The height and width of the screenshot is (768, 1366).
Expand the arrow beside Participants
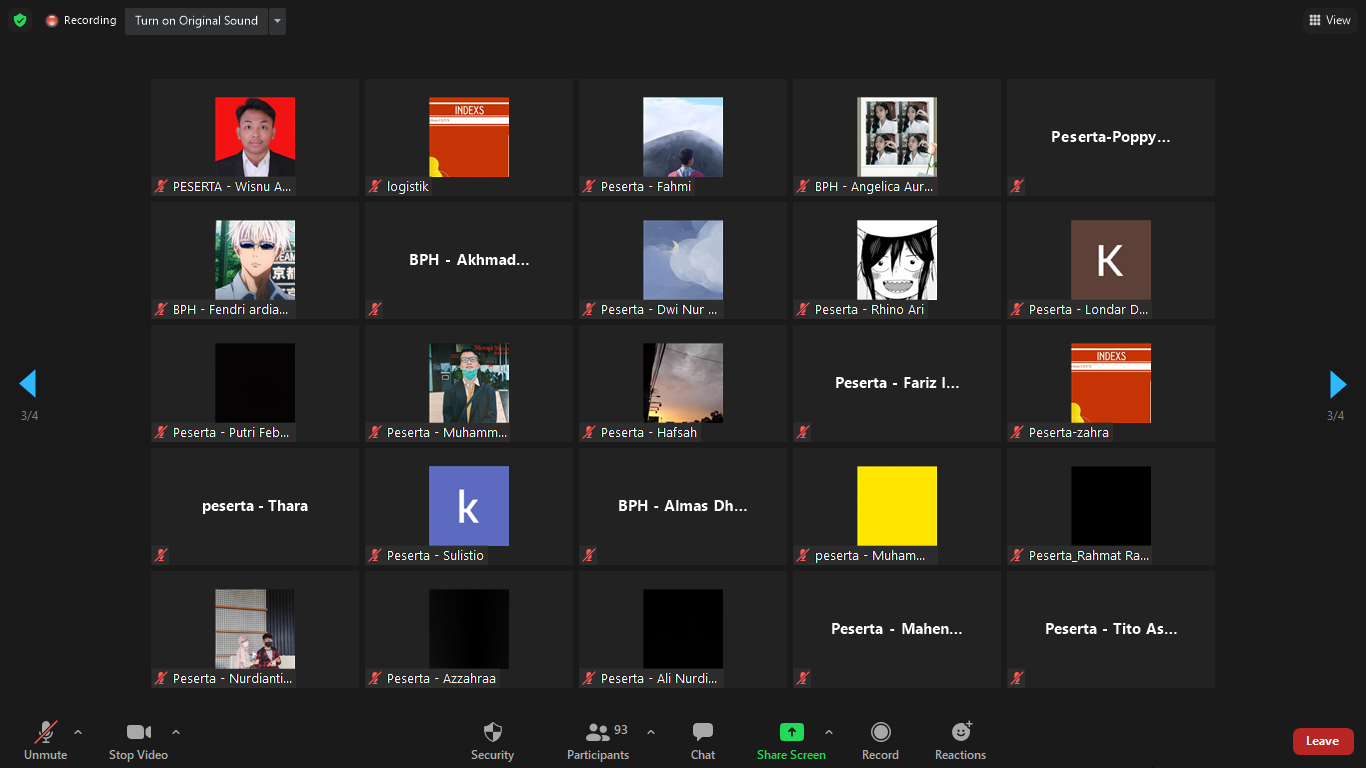(x=651, y=732)
